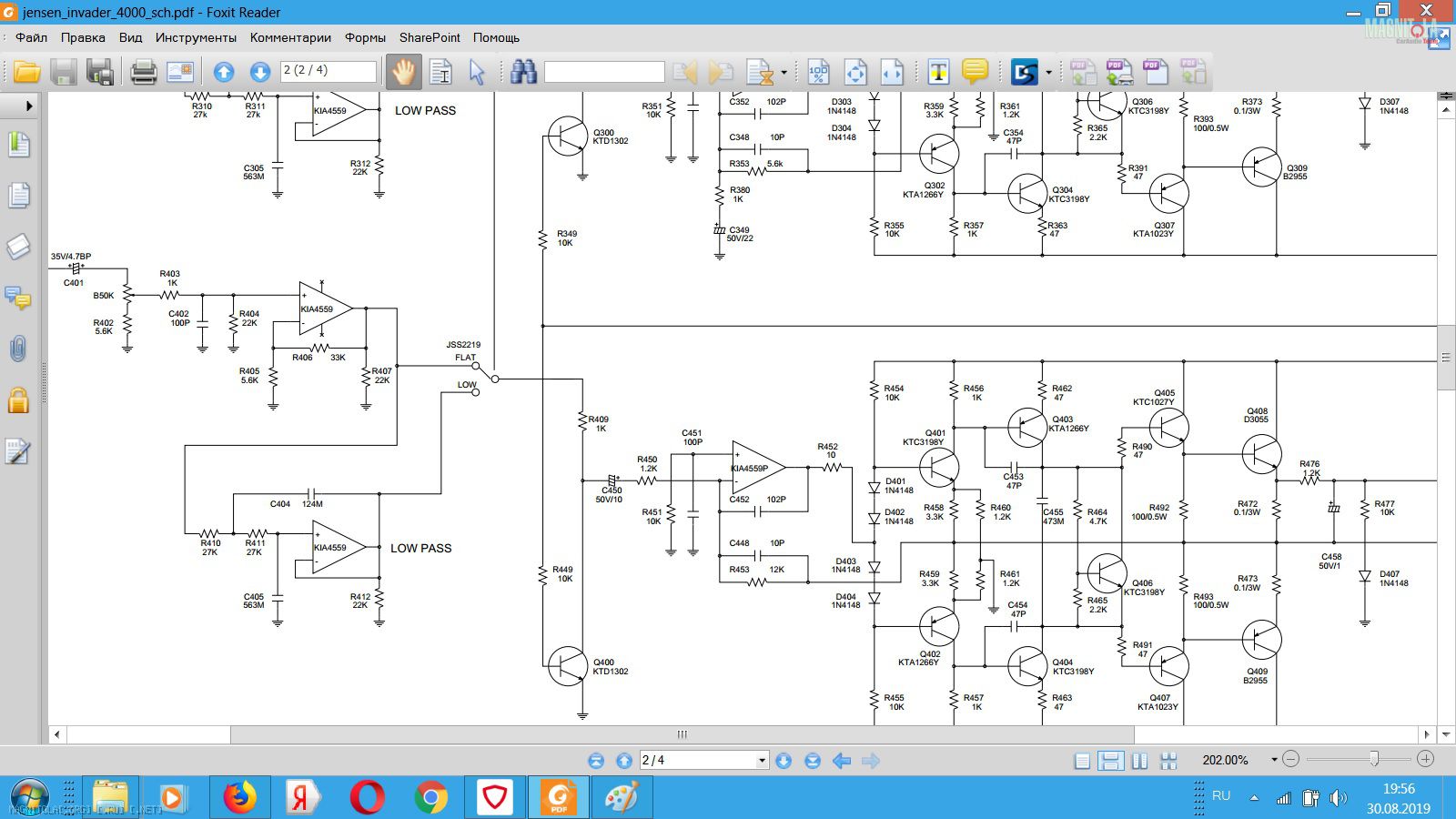Screen dimensions: 1456x819
Task: Click the Save floppy disk icon
Action: pyautogui.click(x=63, y=72)
